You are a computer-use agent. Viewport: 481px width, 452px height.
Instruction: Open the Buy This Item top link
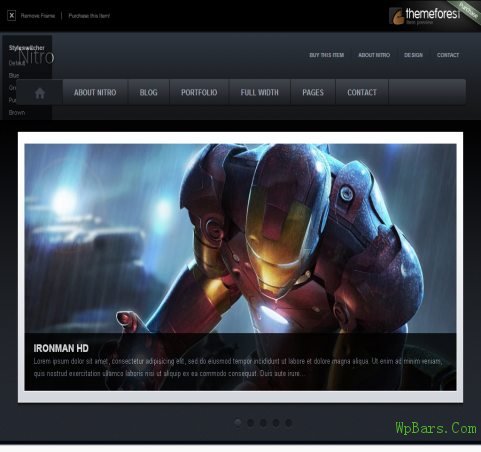point(326,55)
